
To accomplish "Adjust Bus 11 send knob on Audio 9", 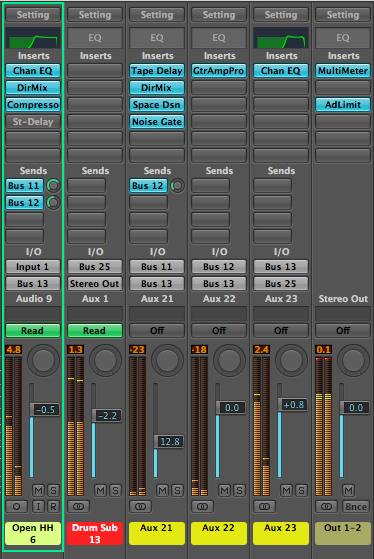I will coord(53,185).
